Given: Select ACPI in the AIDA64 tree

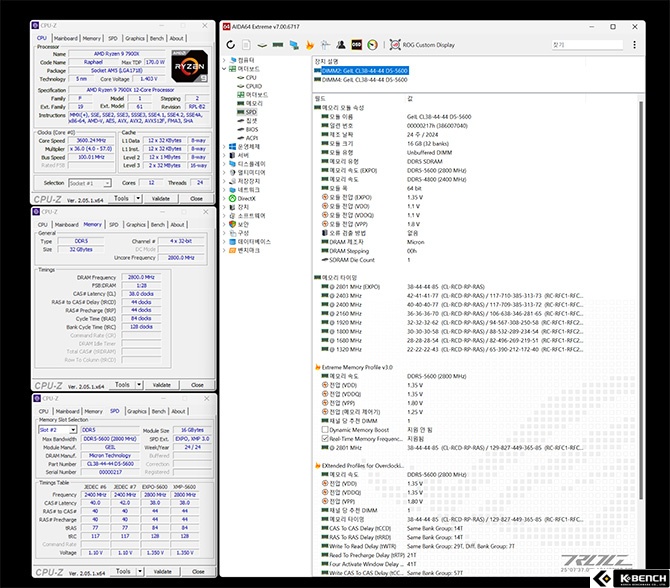Looking at the screenshot, I should point(247,138).
